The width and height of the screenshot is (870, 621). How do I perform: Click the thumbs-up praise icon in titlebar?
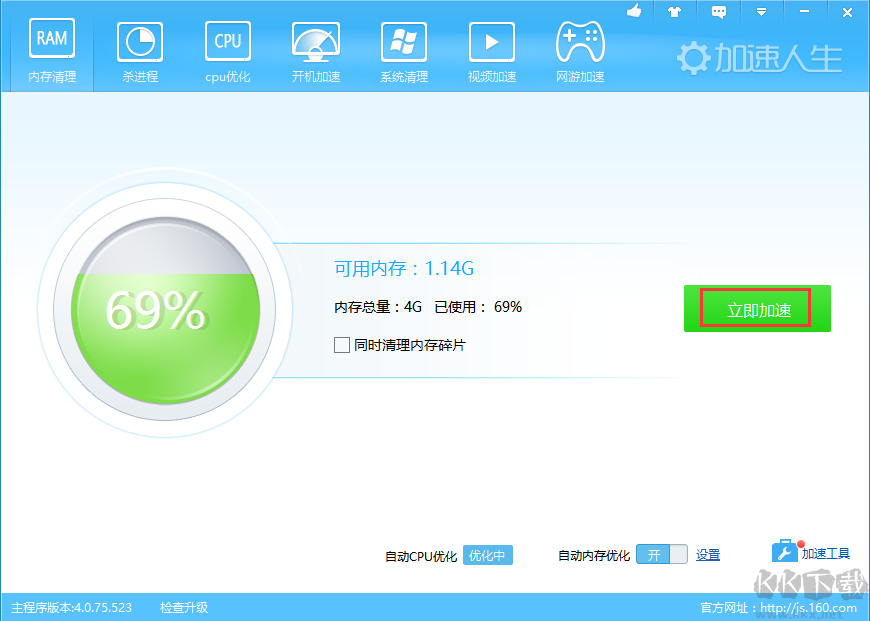[x=634, y=12]
